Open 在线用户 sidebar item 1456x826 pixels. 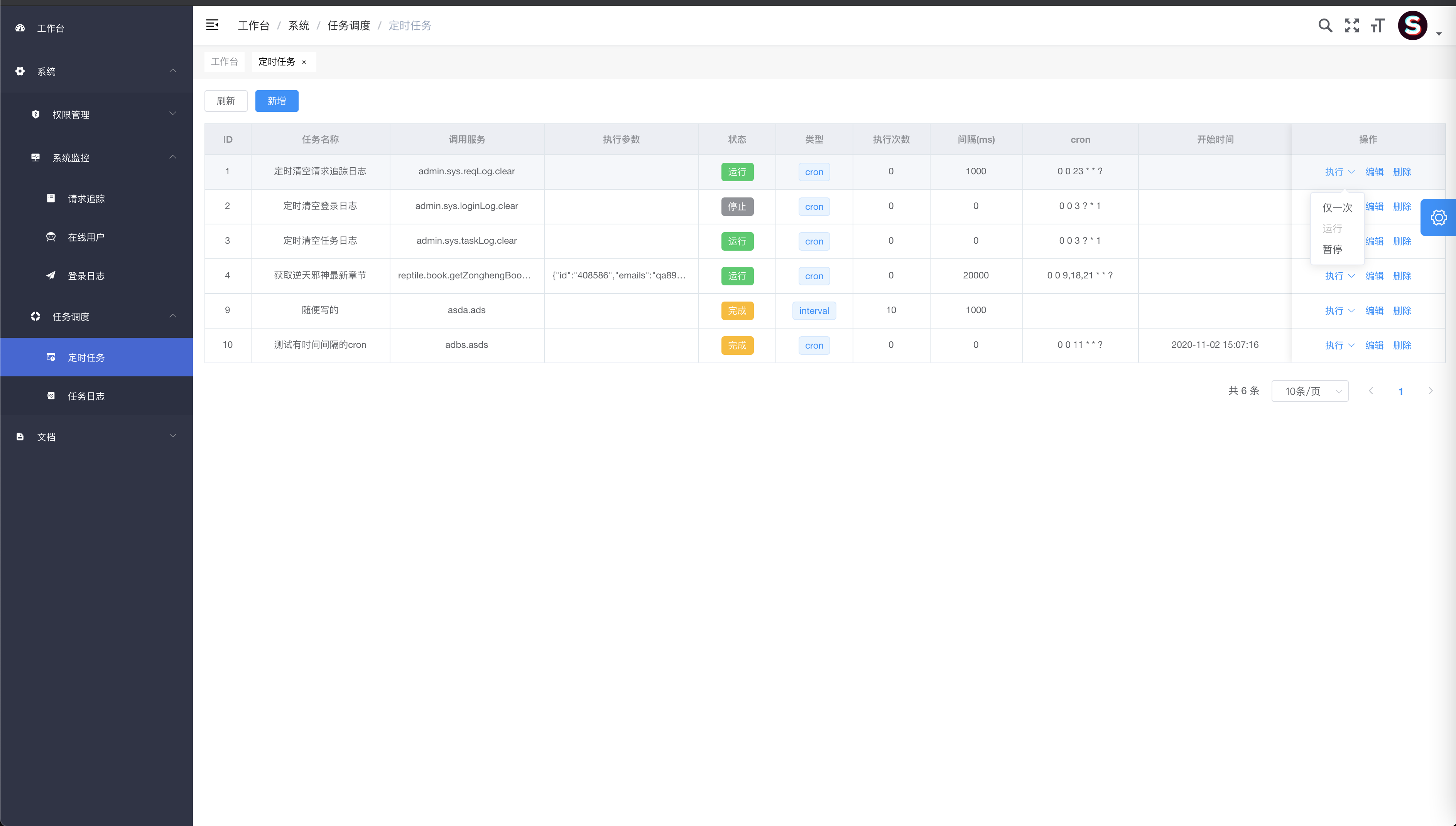tap(86, 237)
